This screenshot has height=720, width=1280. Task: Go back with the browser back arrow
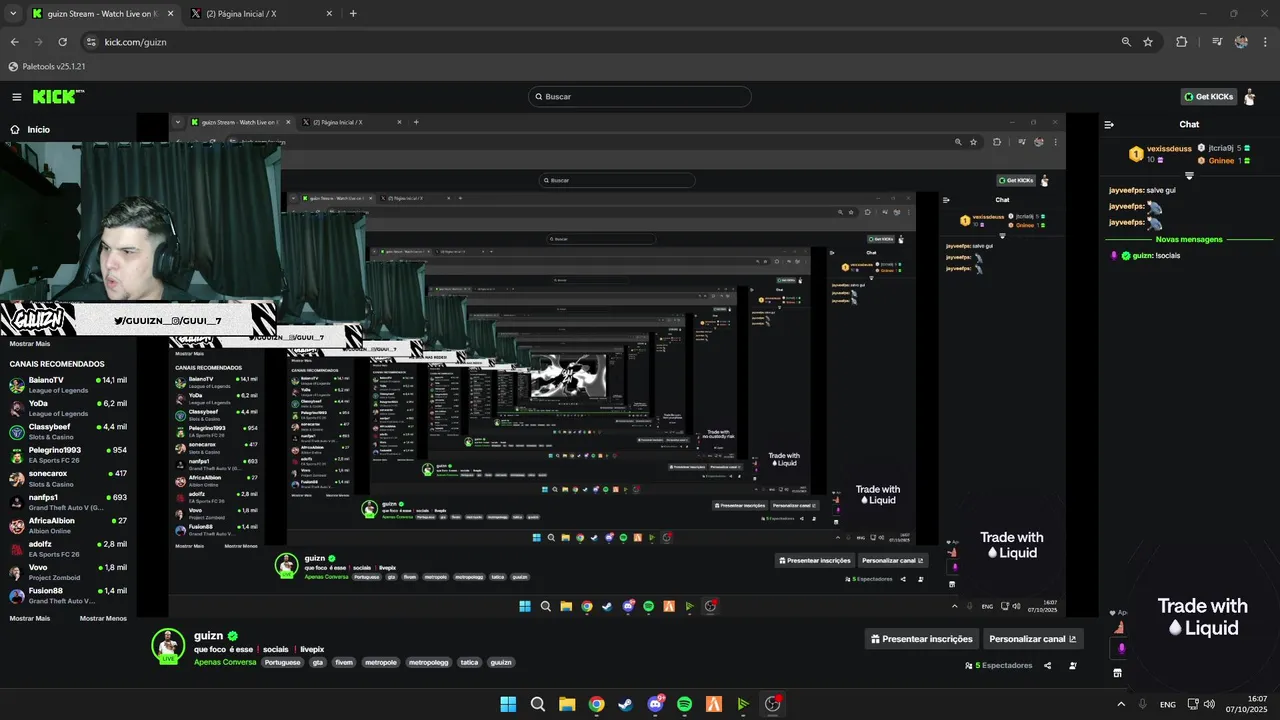tap(14, 42)
